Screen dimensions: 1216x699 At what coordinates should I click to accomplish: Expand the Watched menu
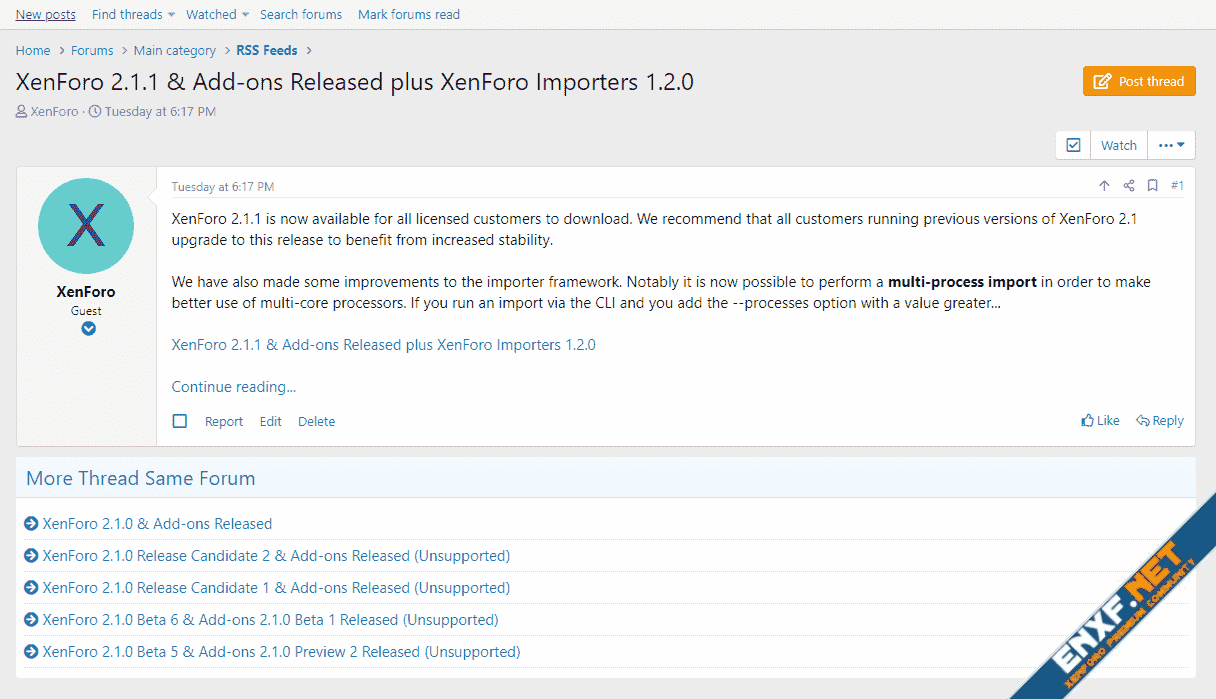pos(217,14)
